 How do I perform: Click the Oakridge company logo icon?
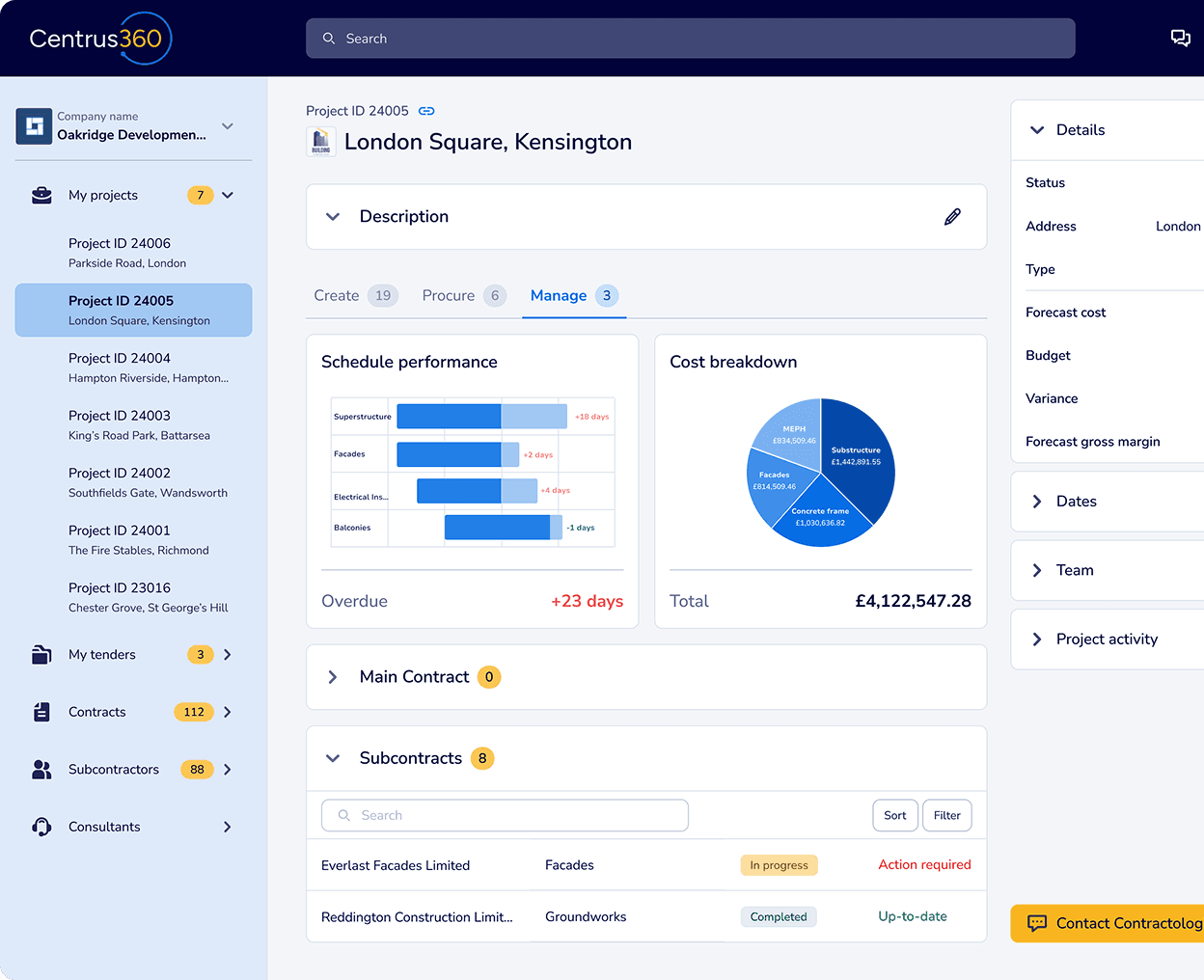tap(34, 126)
